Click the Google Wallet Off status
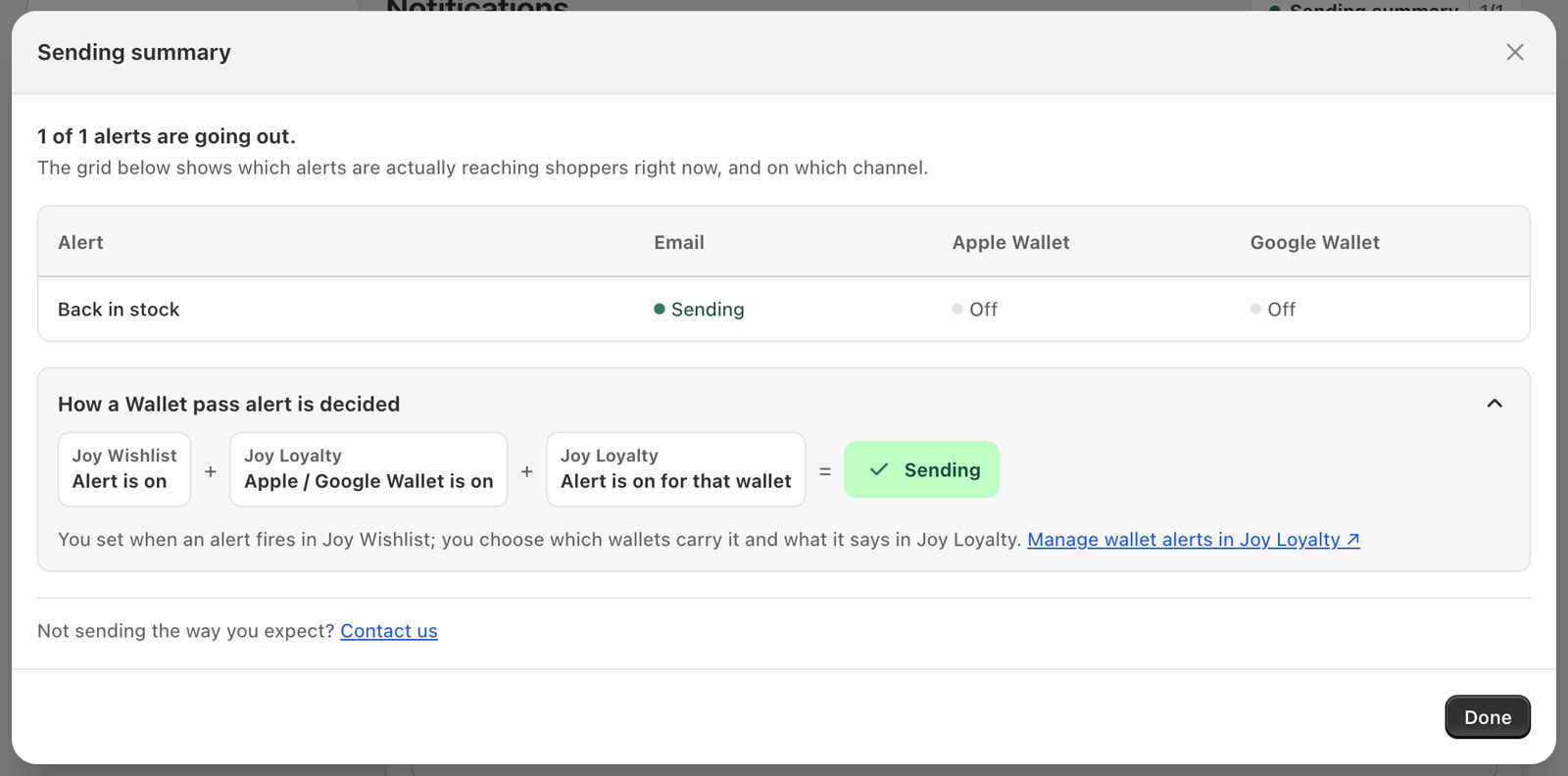The width and height of the screenshot is (1568, 776). click(x=1272, y=310)
